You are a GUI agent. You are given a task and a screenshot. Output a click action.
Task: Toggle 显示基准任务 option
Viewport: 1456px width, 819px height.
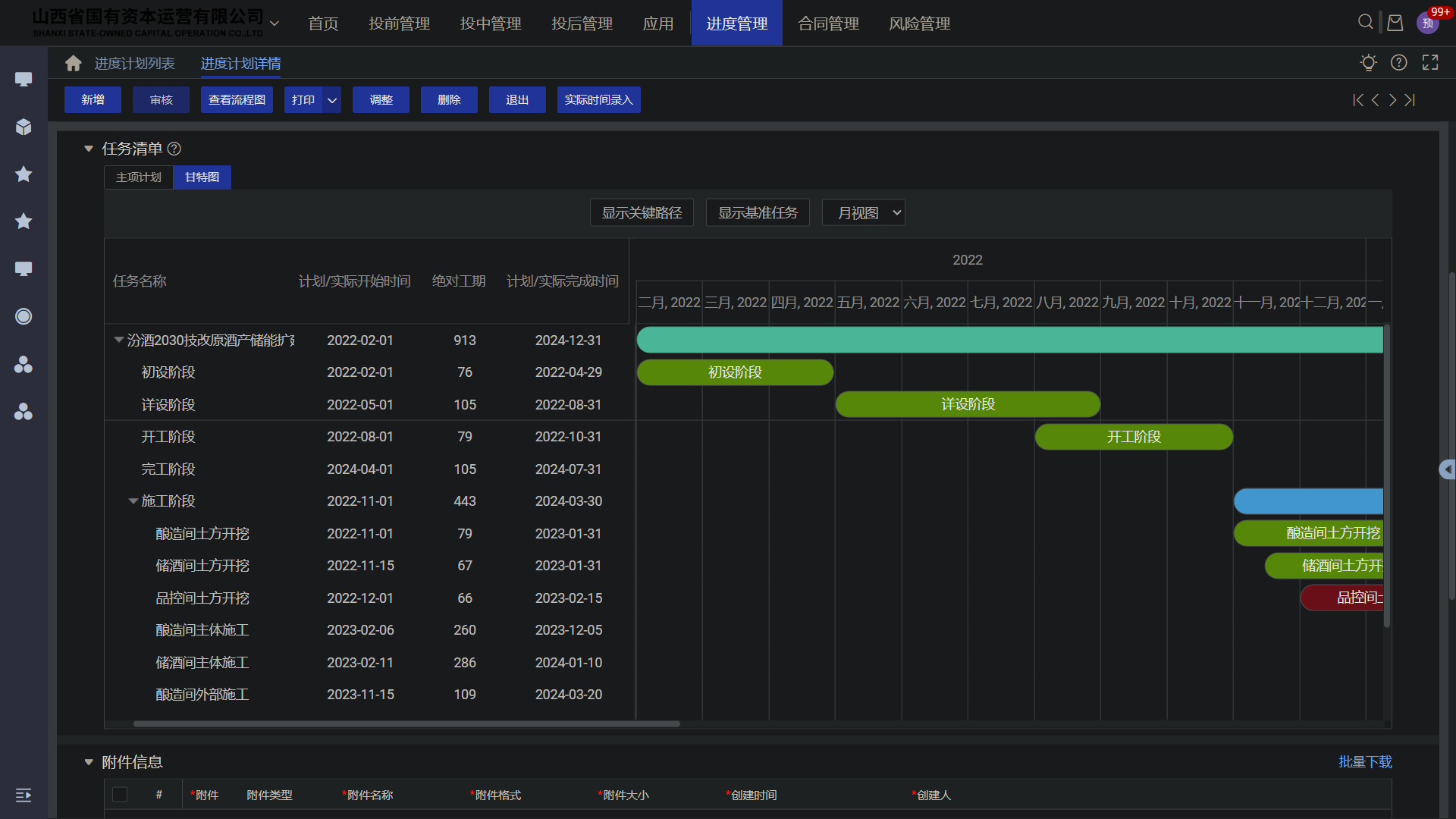pyautogui.click(x=758, y=213)
